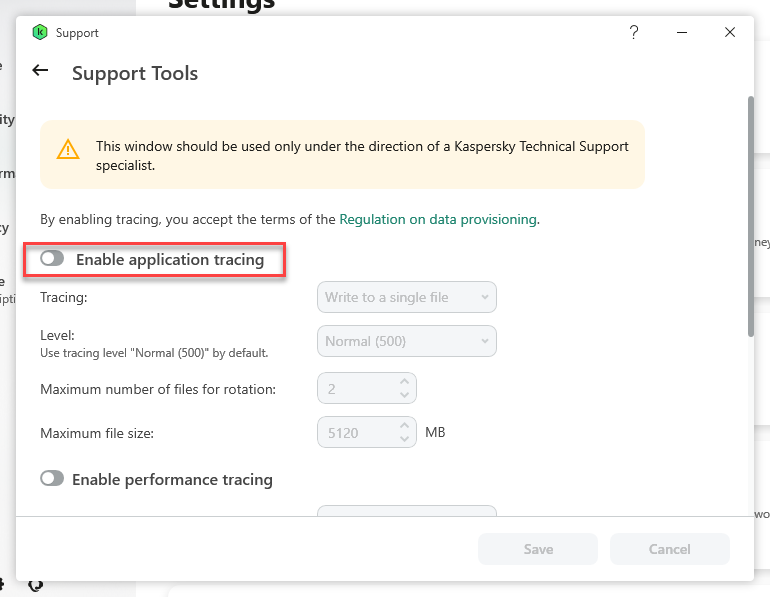Click the Cancel button
This screenshot has height=597, width=770.
pyautogui.click(x=670, y=549)
